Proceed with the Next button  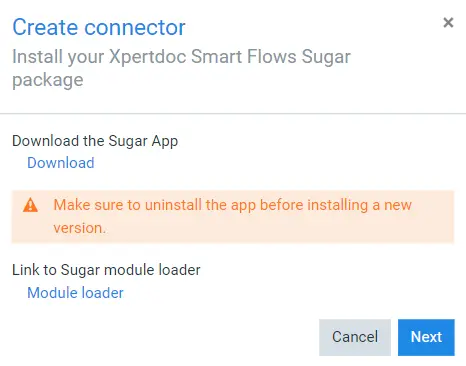tap(426, 337)
